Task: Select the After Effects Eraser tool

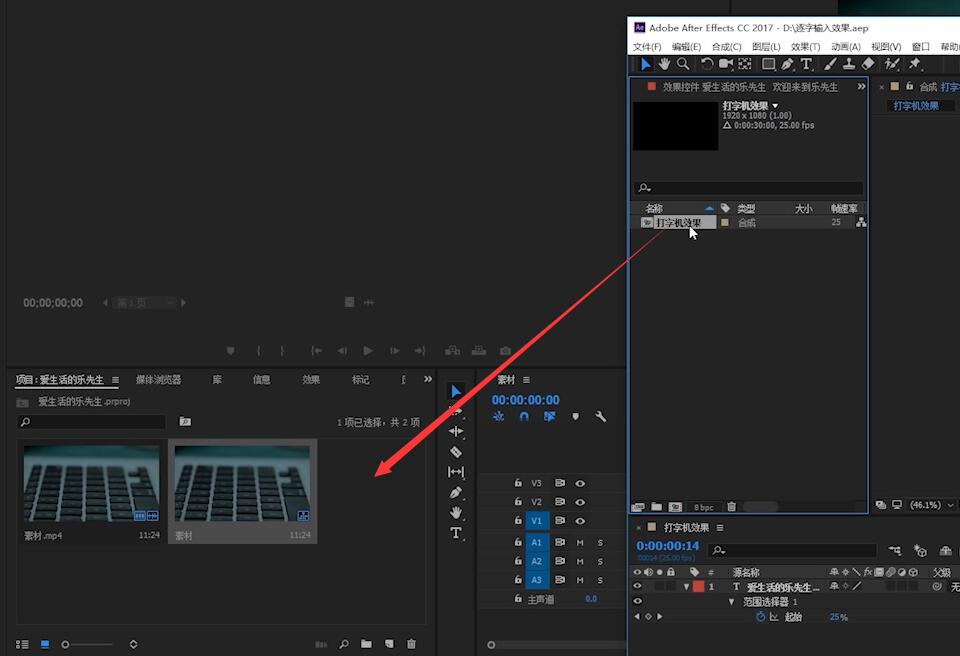Action: click(868, 64)
